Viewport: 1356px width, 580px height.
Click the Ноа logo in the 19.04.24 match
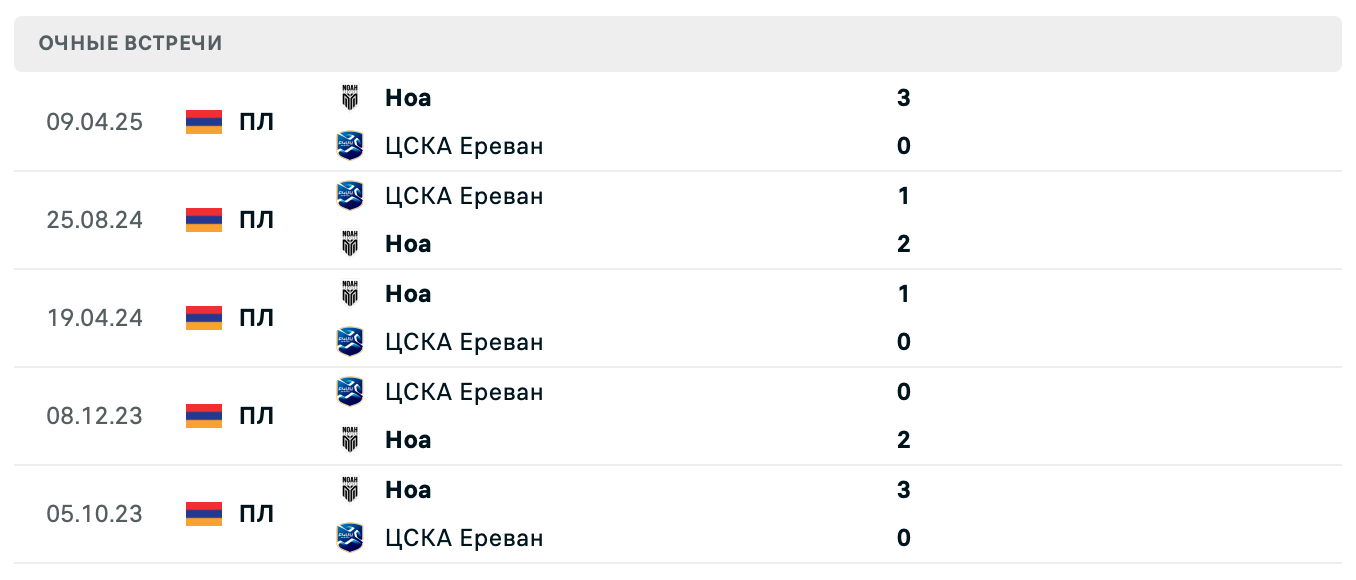[x=350, y=293]
